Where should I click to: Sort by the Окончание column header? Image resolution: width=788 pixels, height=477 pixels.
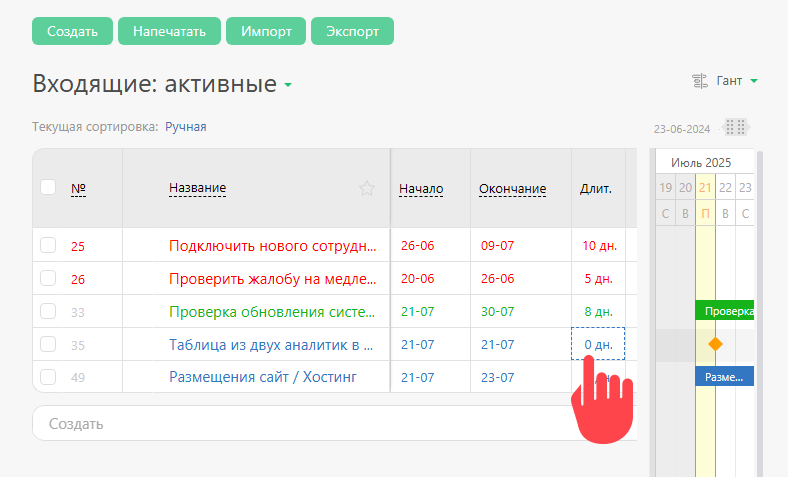pos(513,189)
